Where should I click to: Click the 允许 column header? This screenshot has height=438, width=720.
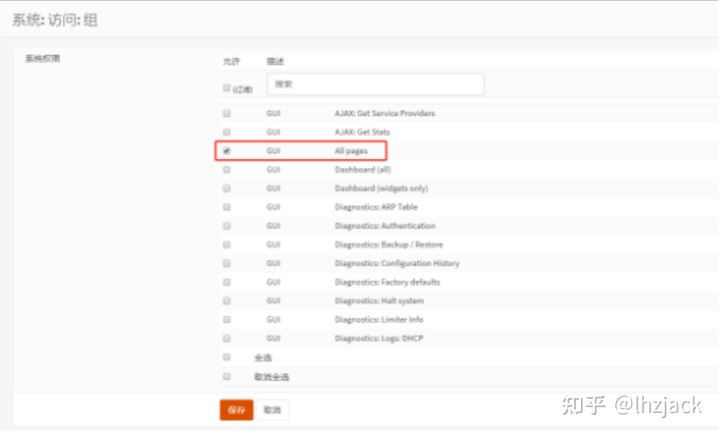point(231,62)
